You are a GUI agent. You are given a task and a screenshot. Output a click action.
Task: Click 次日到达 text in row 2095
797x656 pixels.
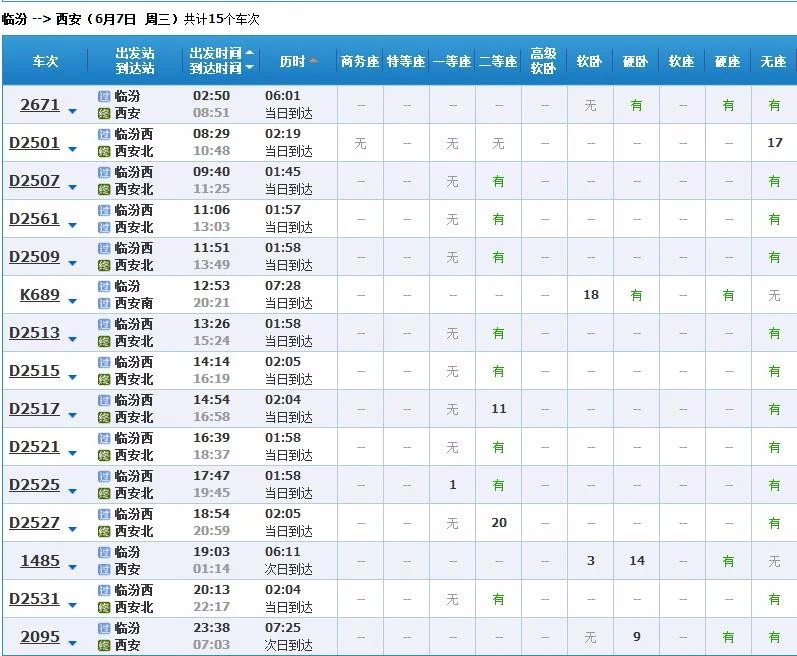(x=288, y=645)
